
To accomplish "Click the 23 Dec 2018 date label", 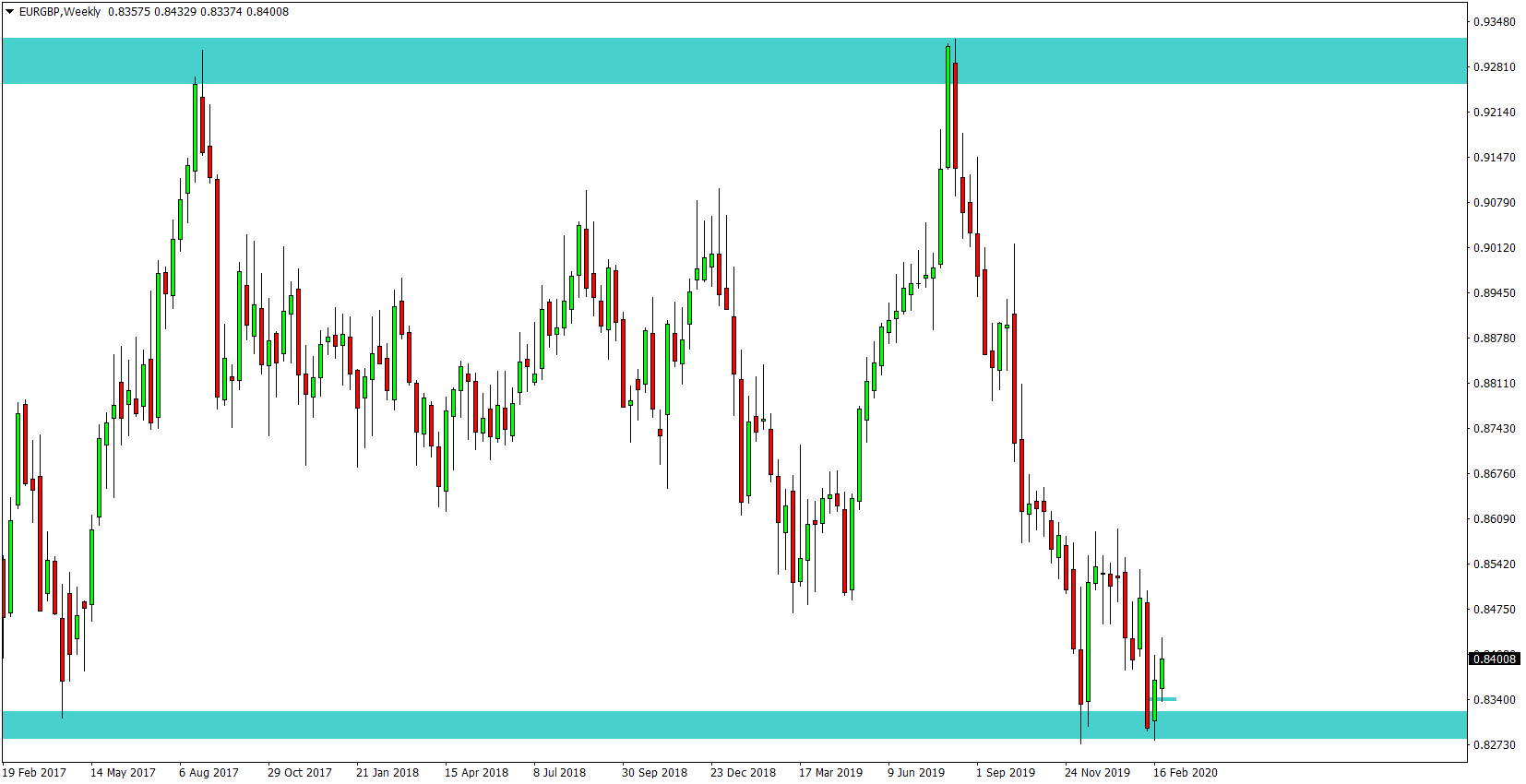I will click(743, 772).
